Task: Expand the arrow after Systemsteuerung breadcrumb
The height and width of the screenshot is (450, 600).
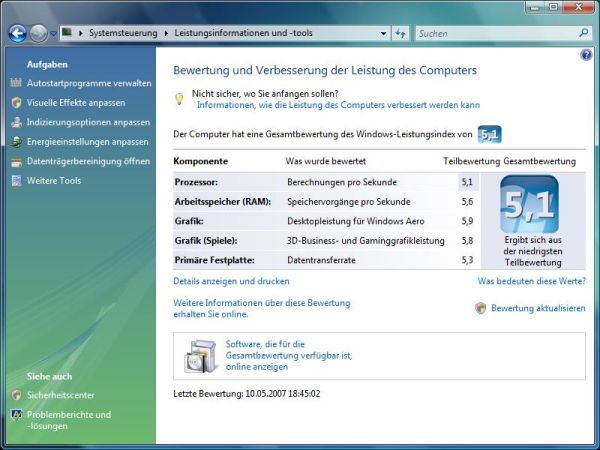Action: point(166,33)
